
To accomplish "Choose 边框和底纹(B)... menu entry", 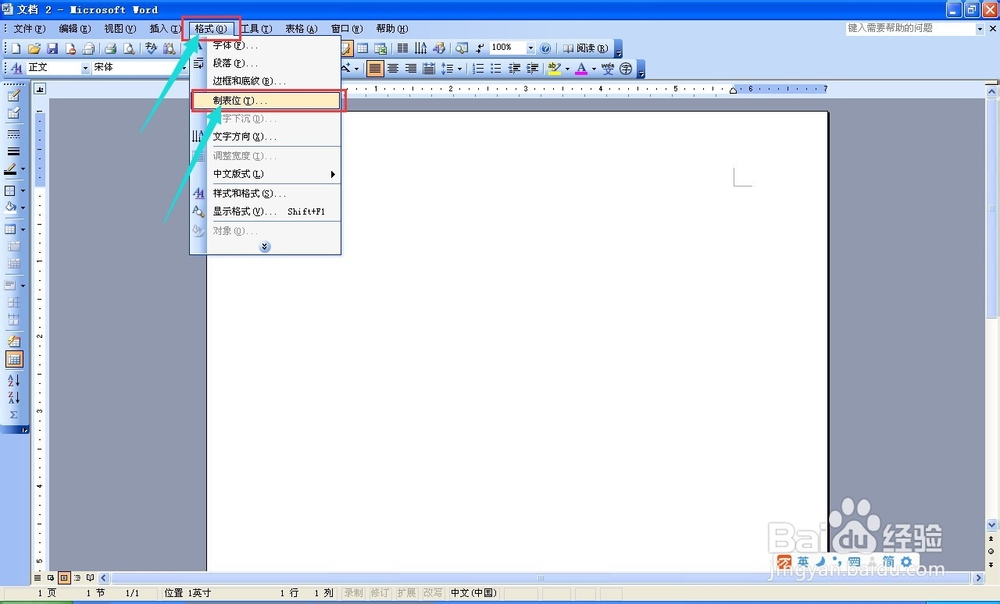I will coord(265,81).
